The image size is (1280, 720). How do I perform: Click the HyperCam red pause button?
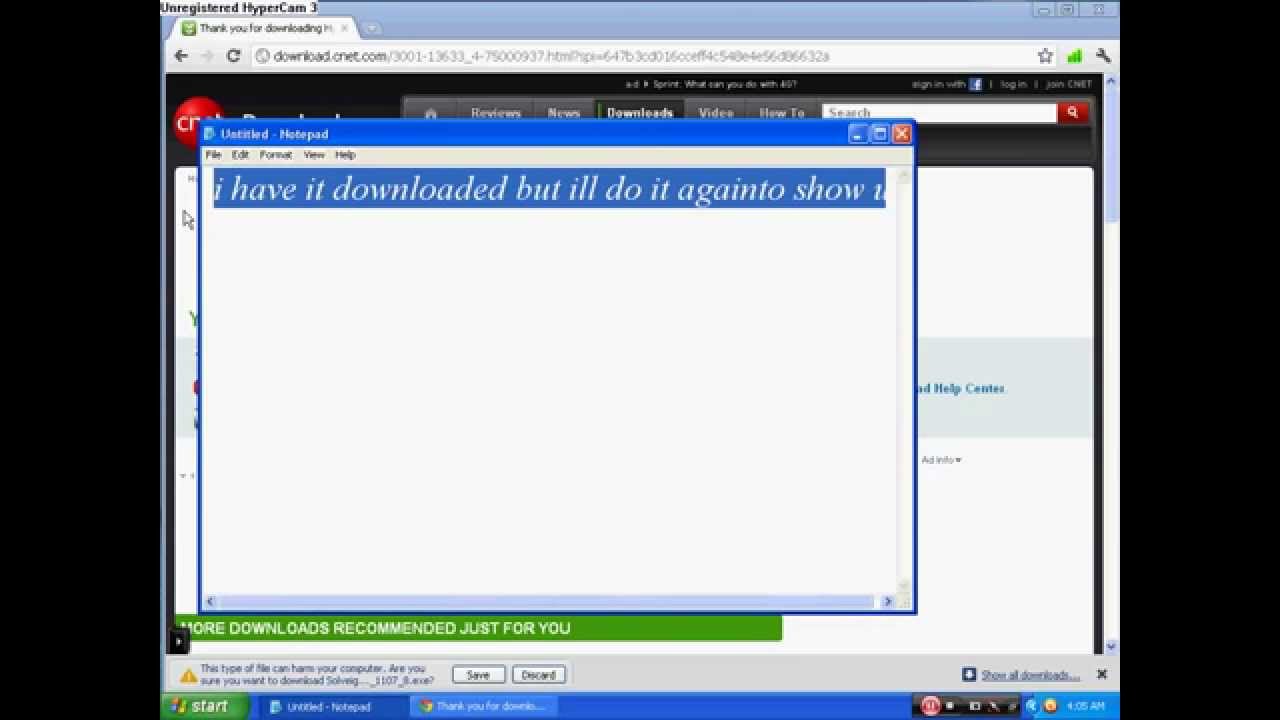[931, 706]
